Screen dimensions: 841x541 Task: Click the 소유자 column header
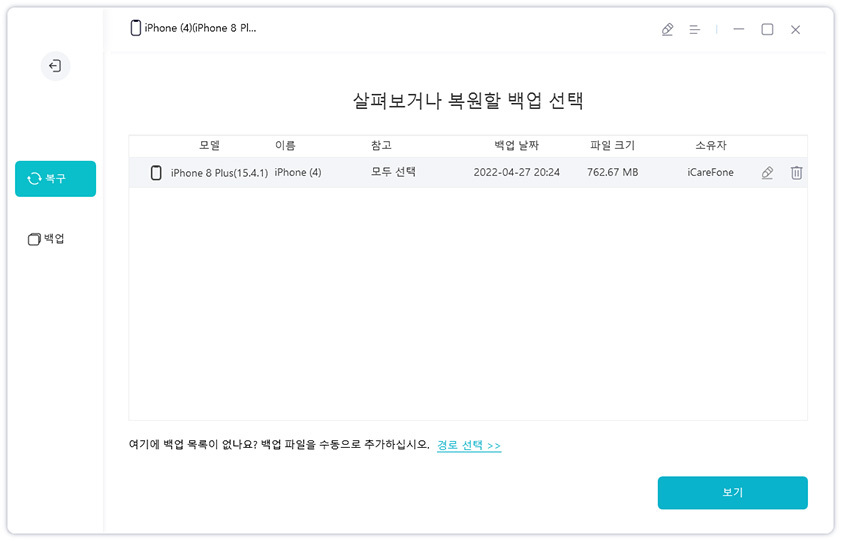pos(711,145)
